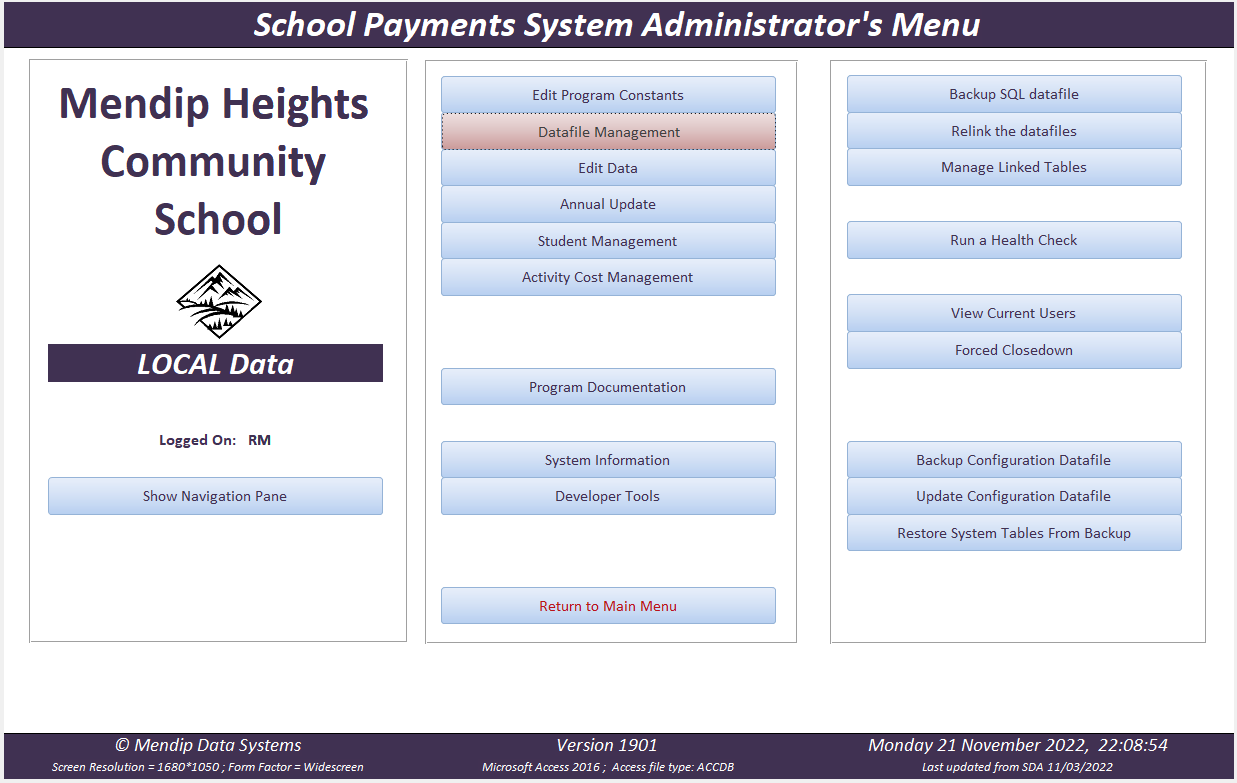Click View Current Users

(1014, 313)
